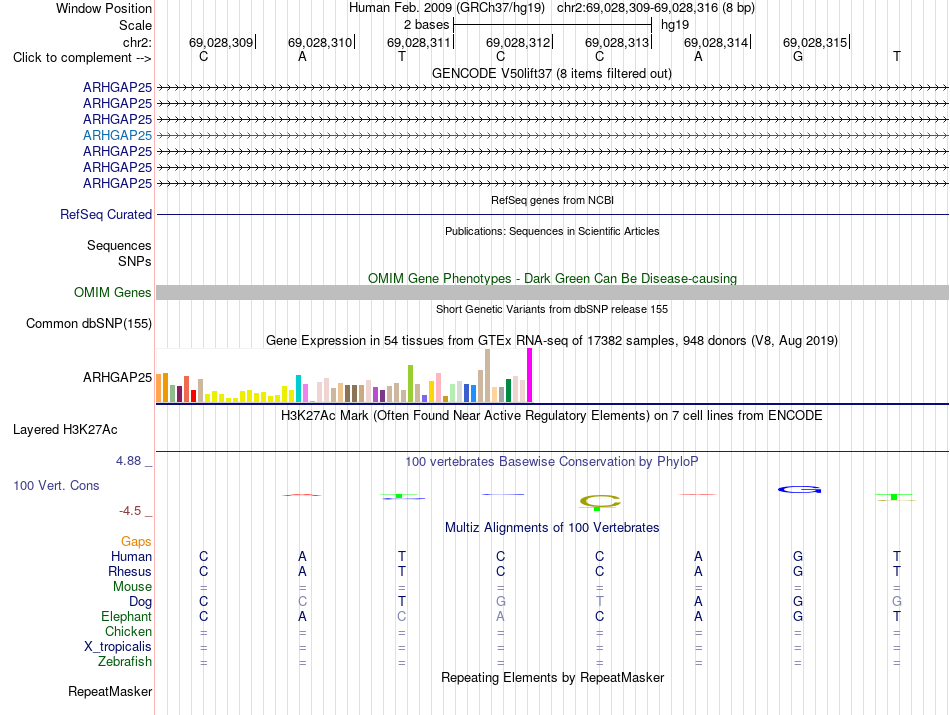950x715 pixels.
Task: Click the 'OMIM Gene Phenotypes' track title
Action: (x=552, y=279)
